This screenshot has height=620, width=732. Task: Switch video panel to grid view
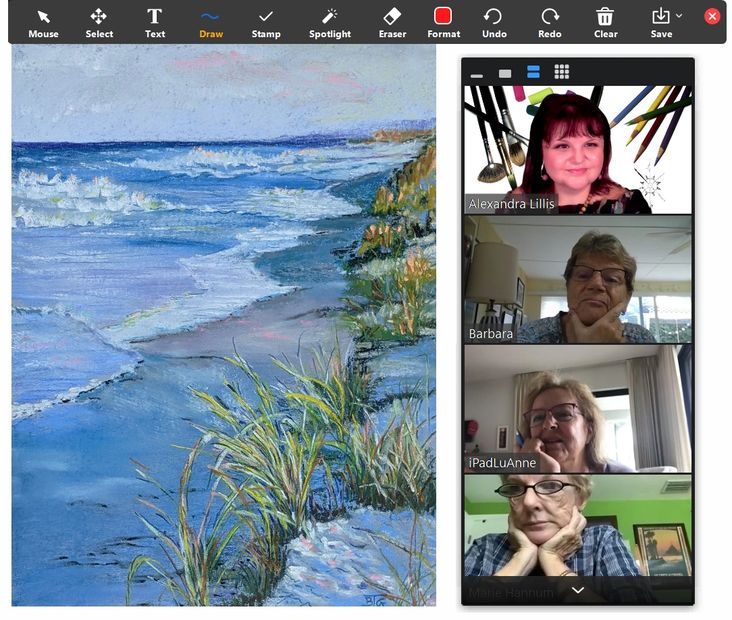click(561, 72)
